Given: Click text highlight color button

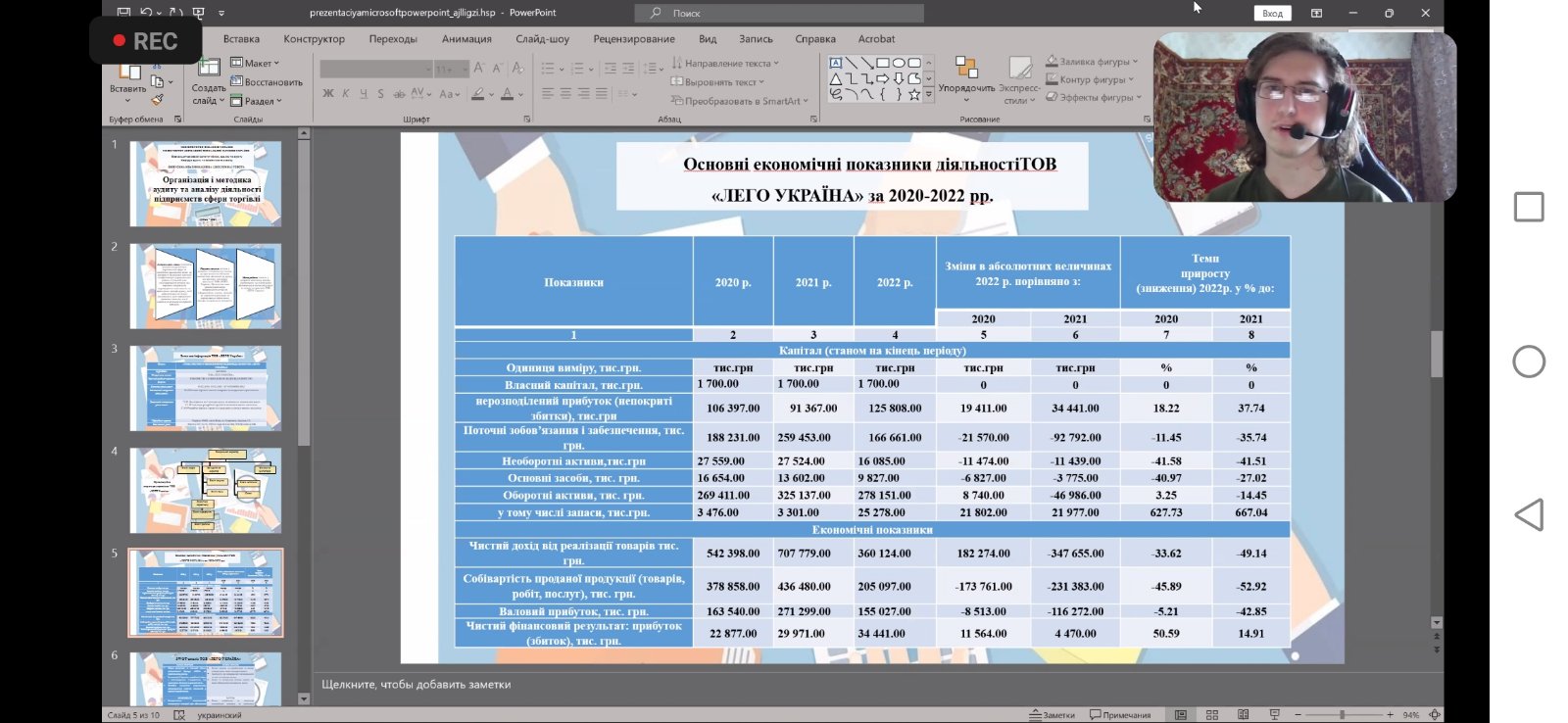Looking at the screenshot, I should point(477,94).
